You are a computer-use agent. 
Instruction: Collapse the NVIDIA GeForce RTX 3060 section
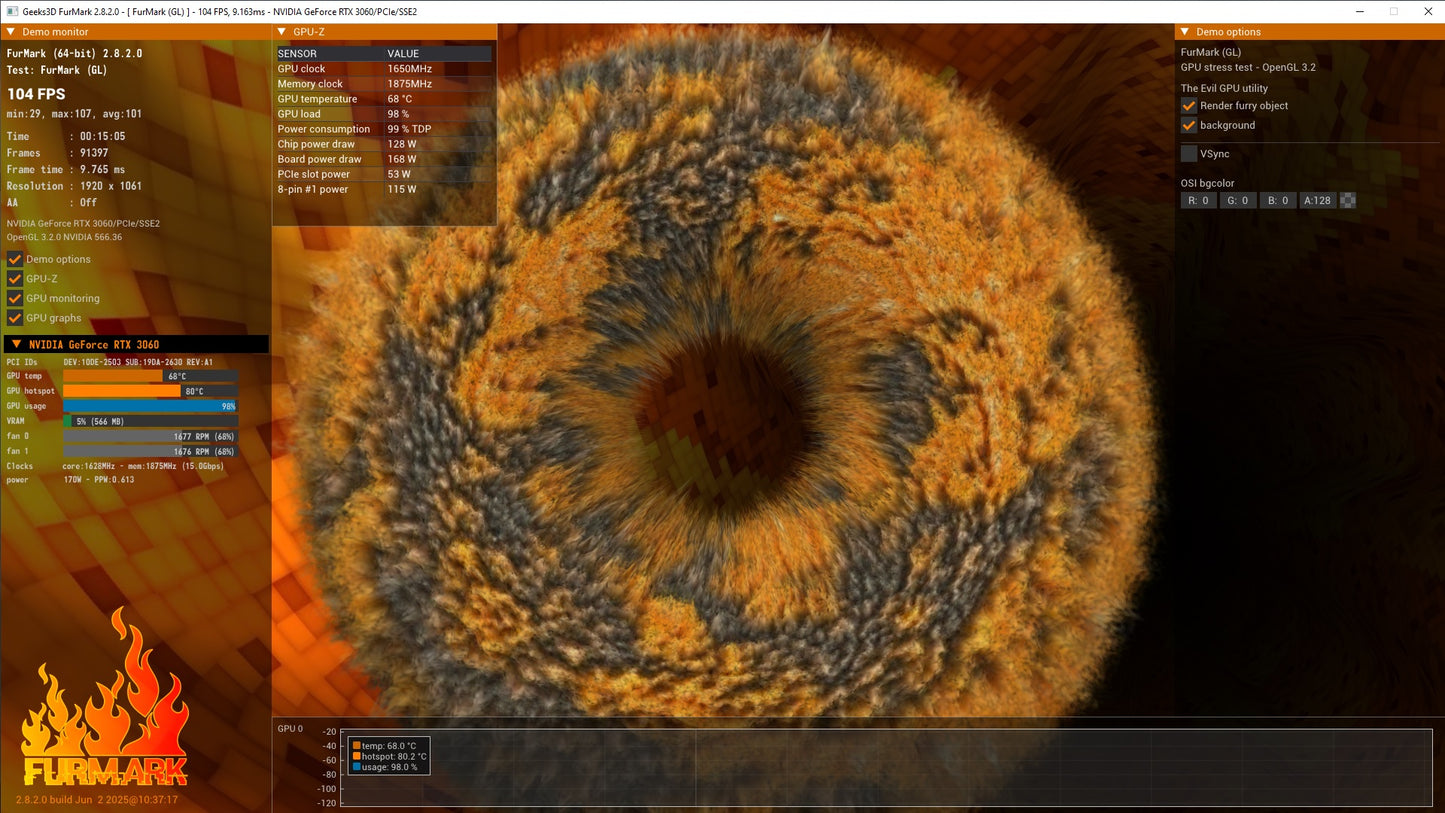(16, 344)
